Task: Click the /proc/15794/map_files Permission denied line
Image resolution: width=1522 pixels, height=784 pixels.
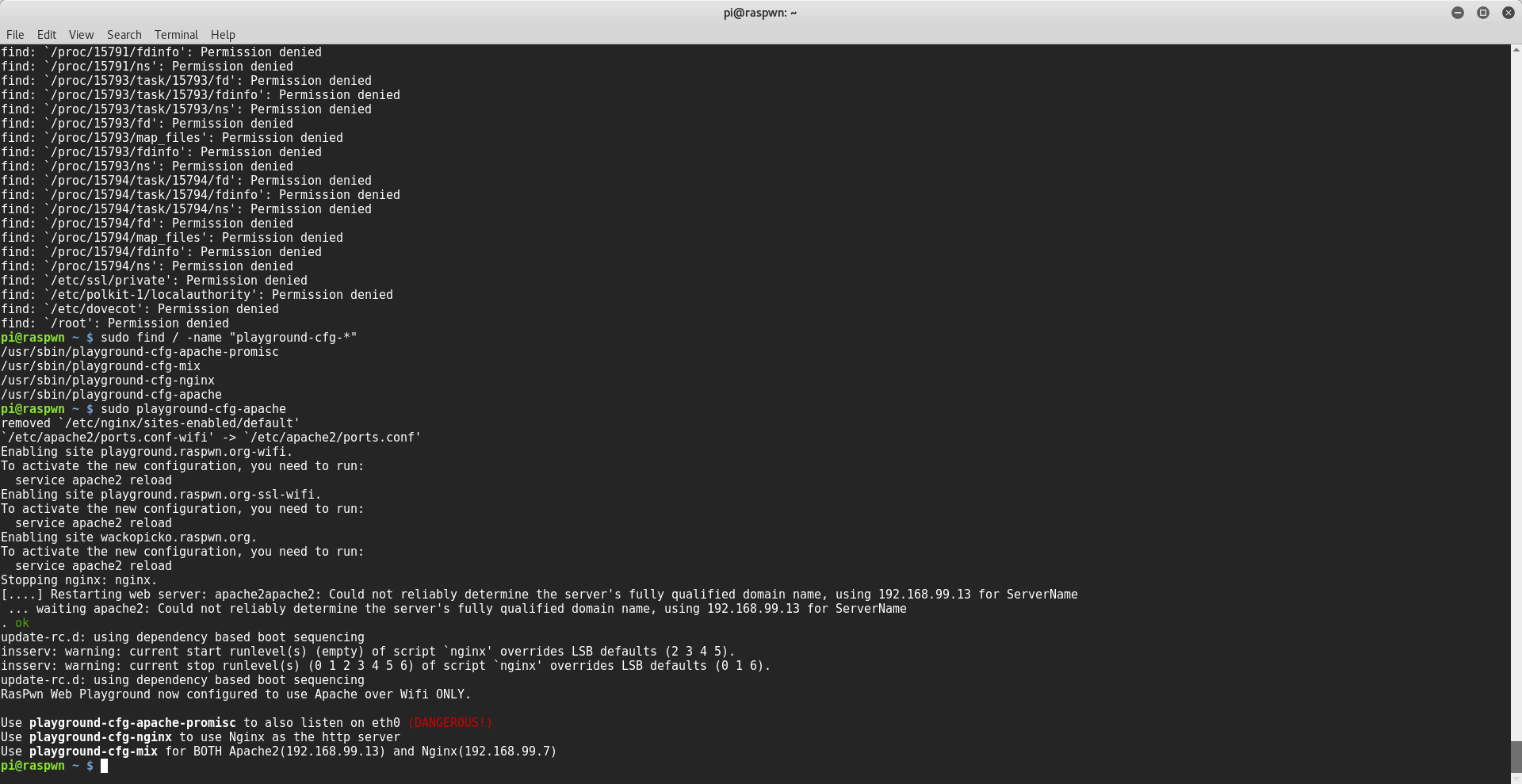Action: click(172, 238)
